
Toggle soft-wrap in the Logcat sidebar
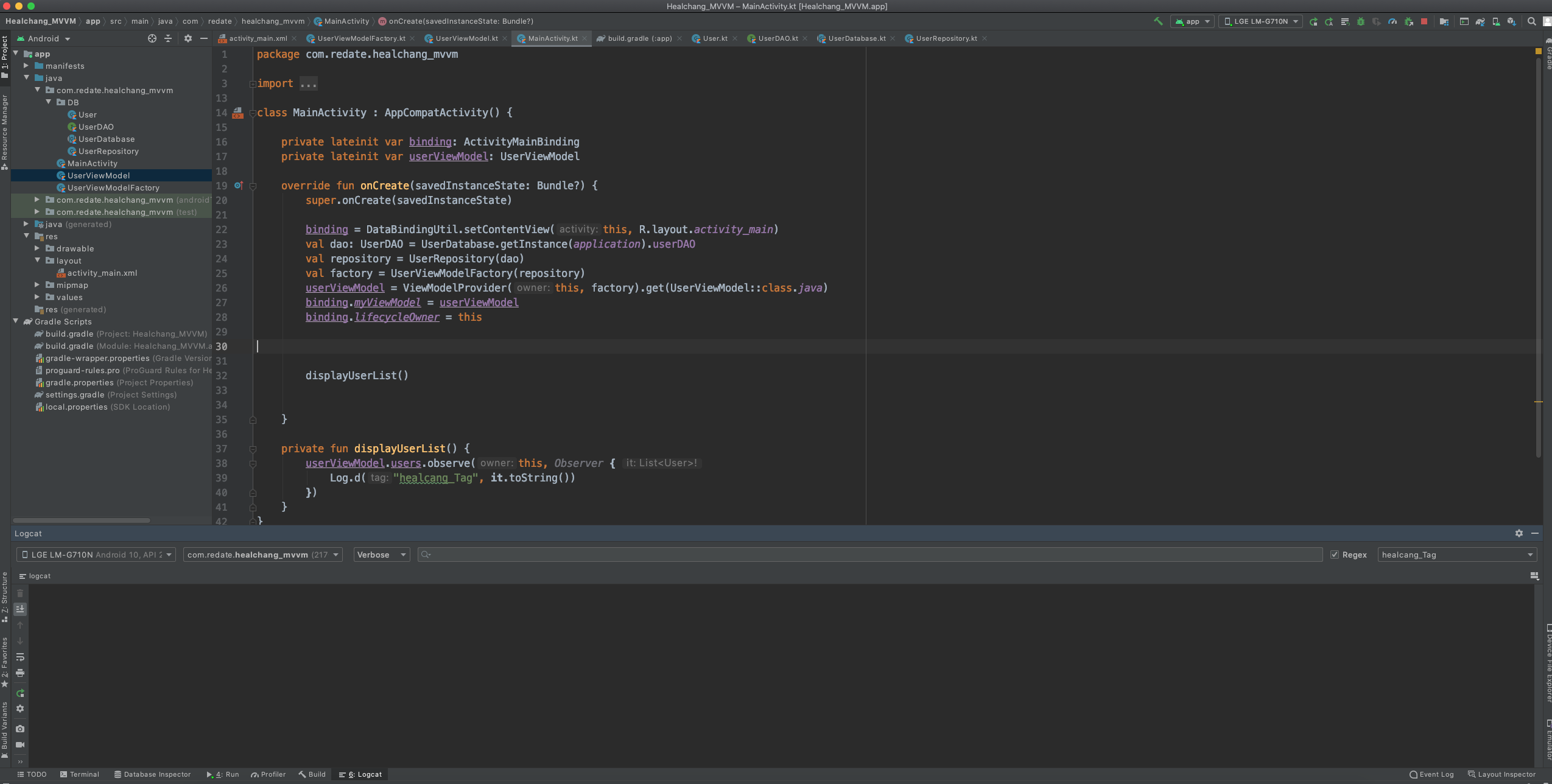click(20, 657)
